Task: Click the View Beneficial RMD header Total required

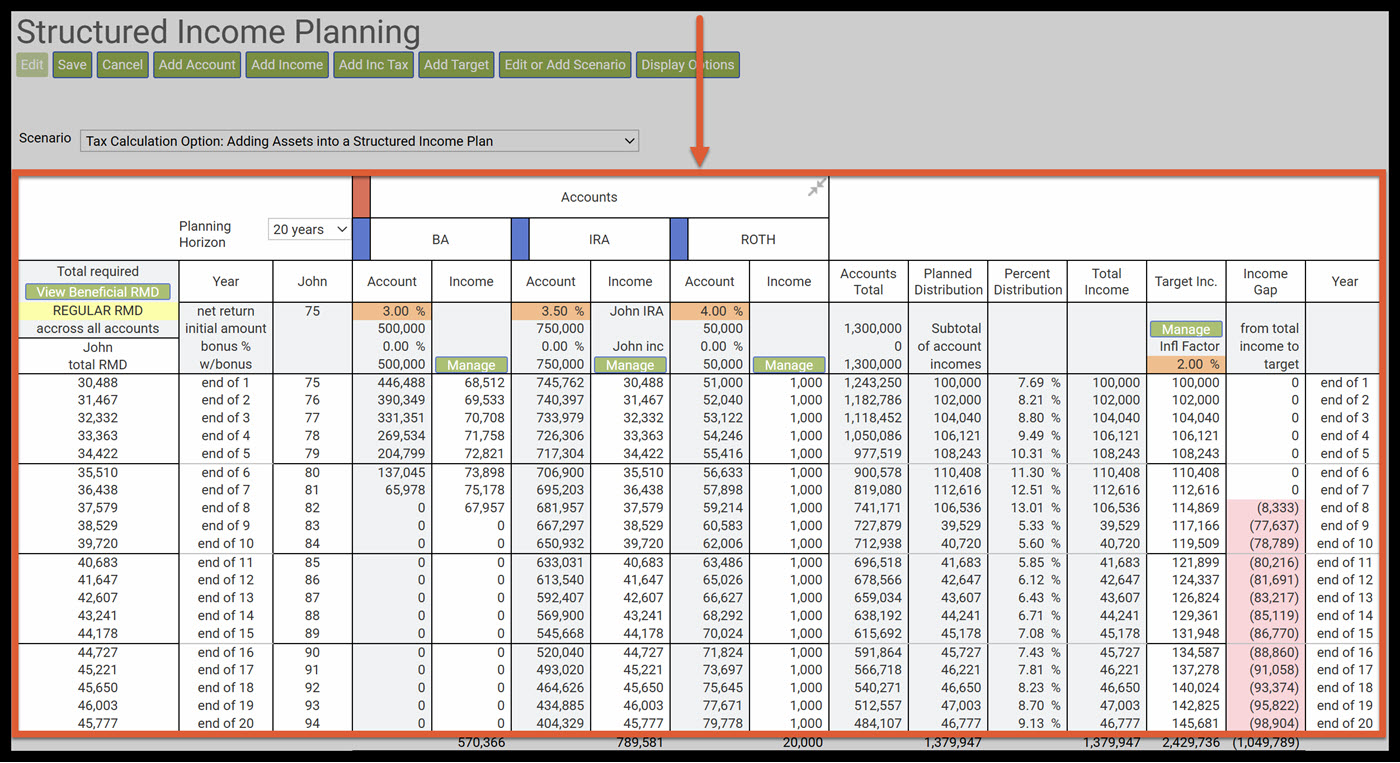Action: [x=98, y=272]
